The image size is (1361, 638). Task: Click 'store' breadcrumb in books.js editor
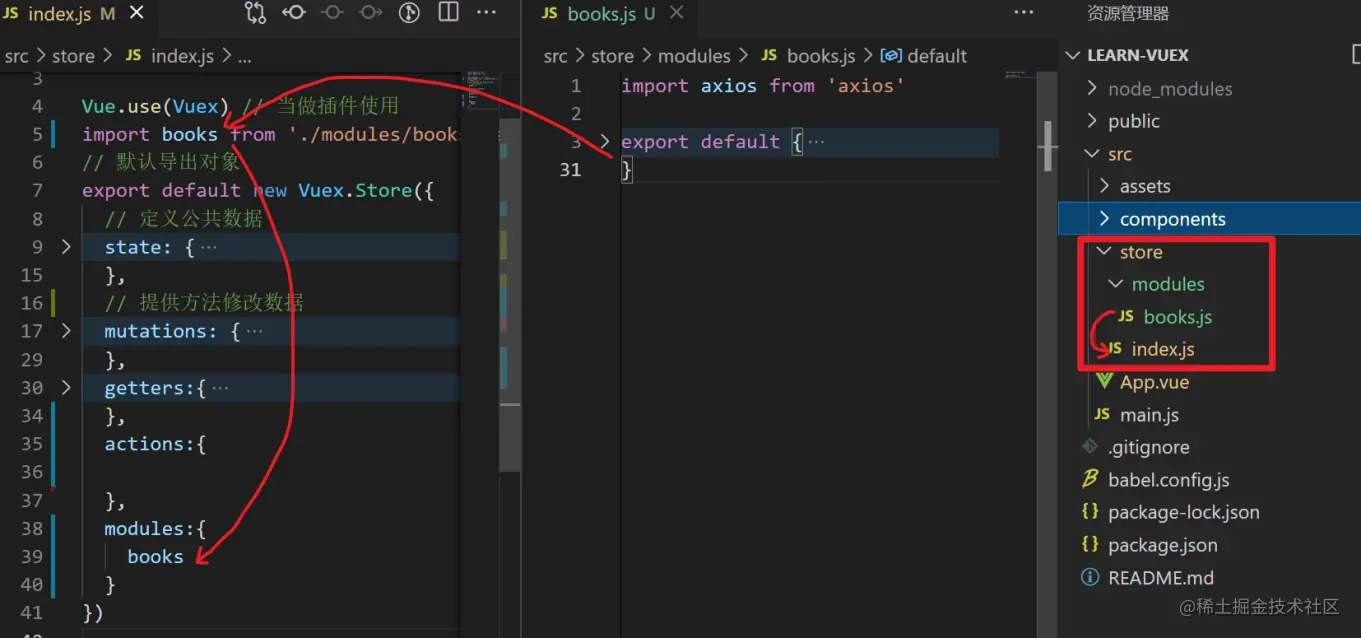point(612,56)
